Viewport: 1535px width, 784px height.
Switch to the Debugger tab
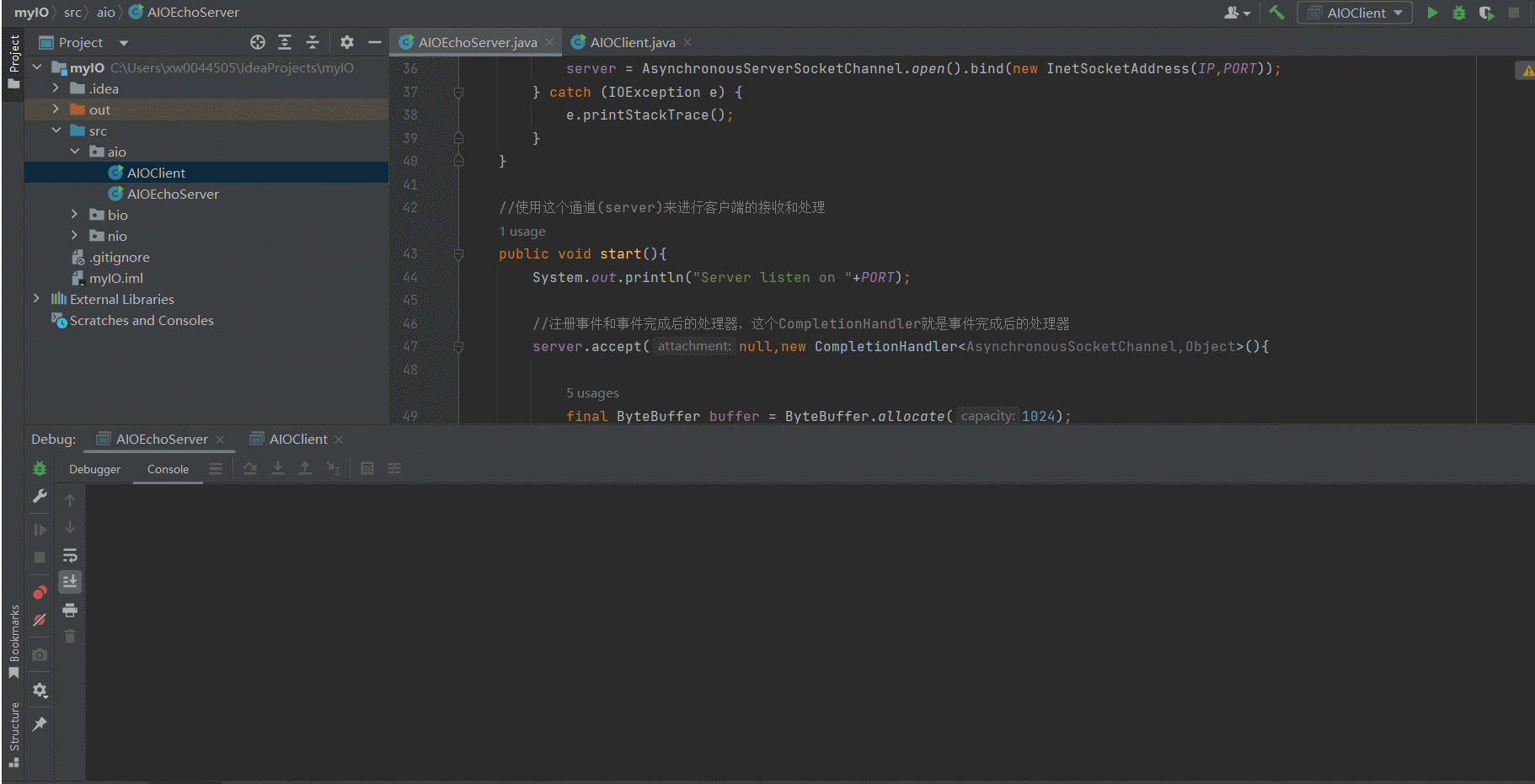[94, 469]
